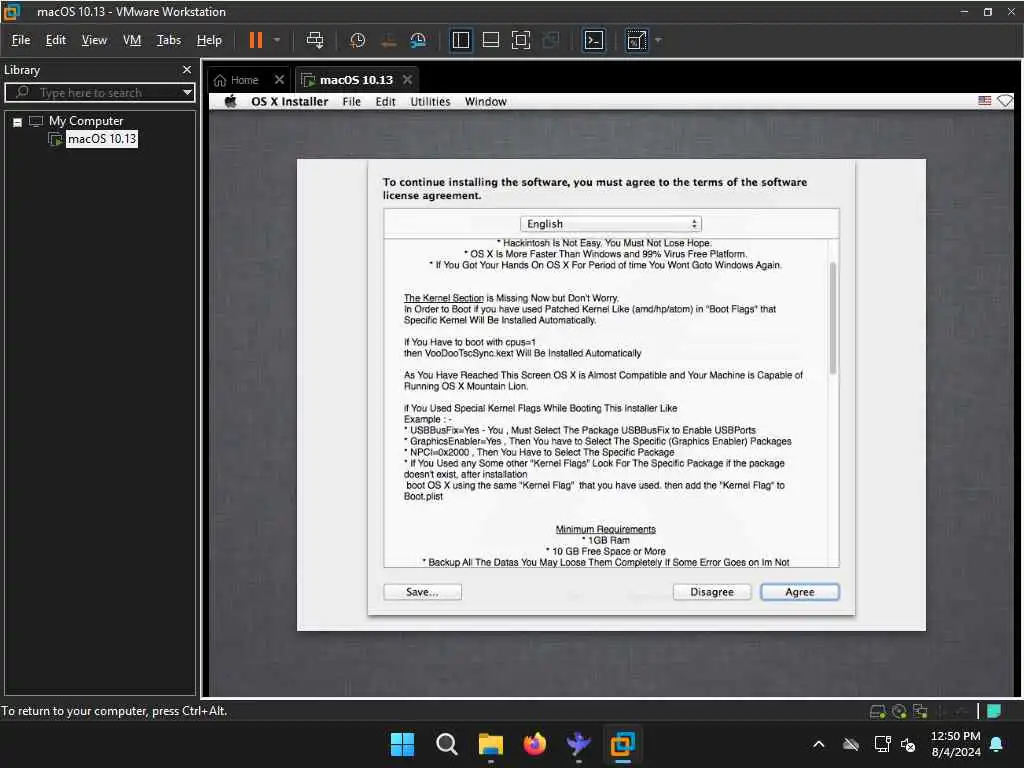Select macOS 10.13 in library tree

coord(102,139)
